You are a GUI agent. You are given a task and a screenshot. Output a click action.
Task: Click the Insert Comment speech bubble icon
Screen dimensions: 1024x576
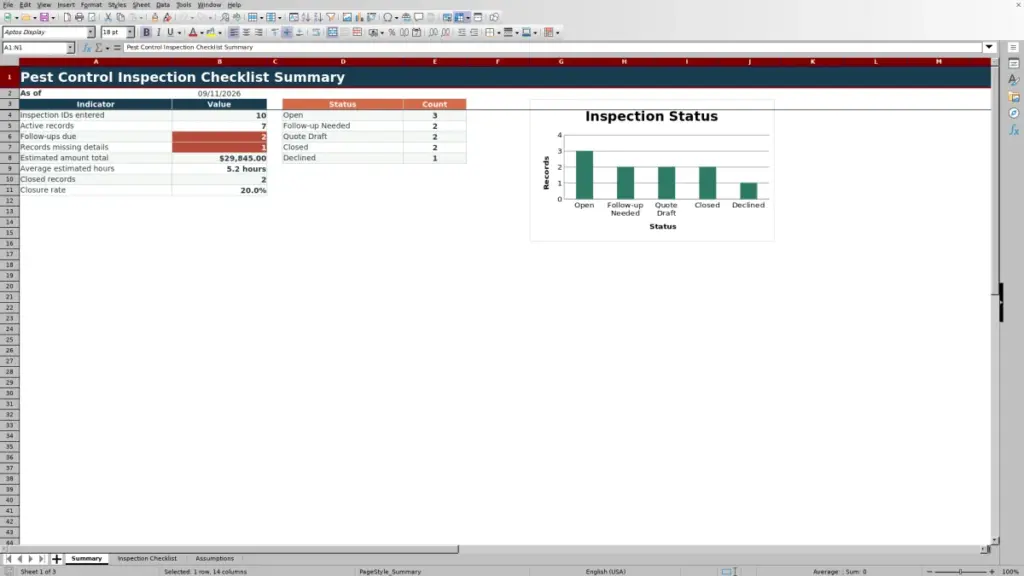point(419,17)
